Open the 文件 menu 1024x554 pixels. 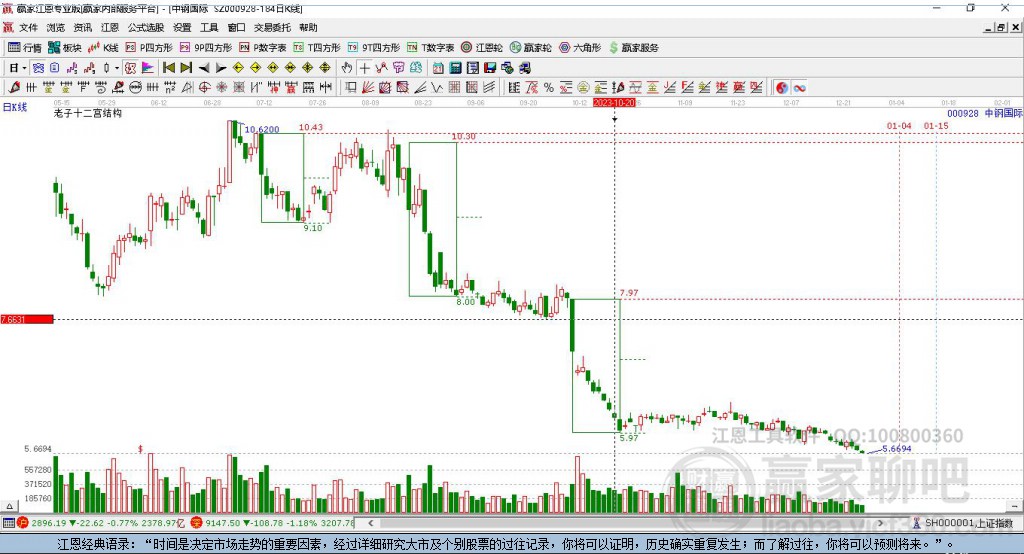point(28,27)
